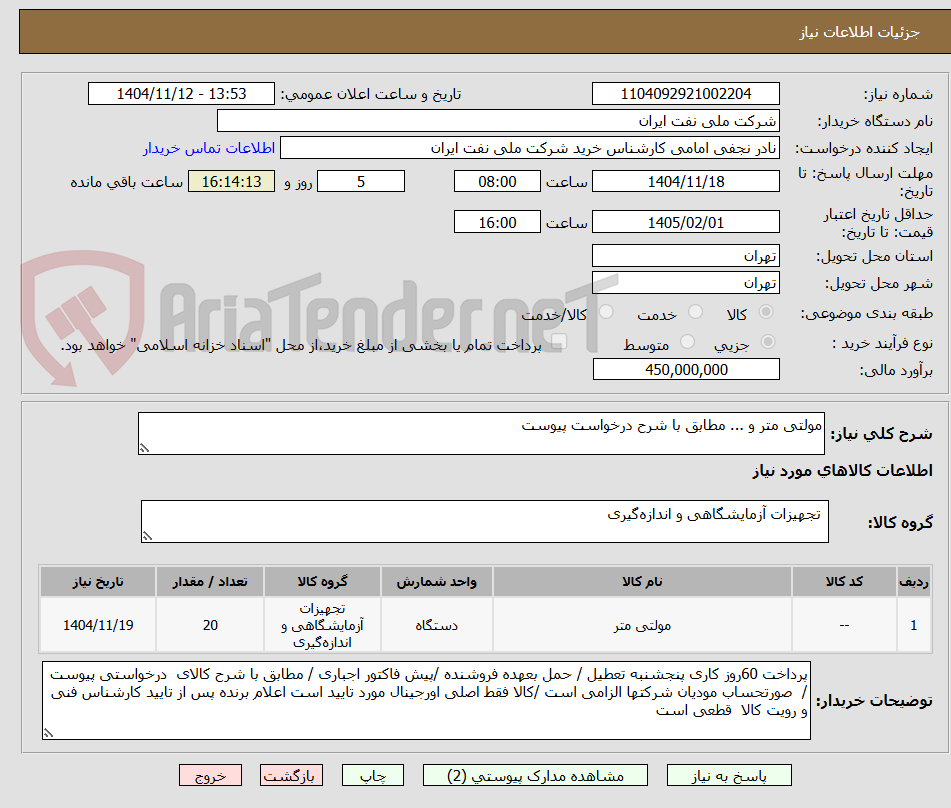Click the general need description text area
The height and width of the screenshot is (808, 951).
pyautogui.click(x=481, y=433)
